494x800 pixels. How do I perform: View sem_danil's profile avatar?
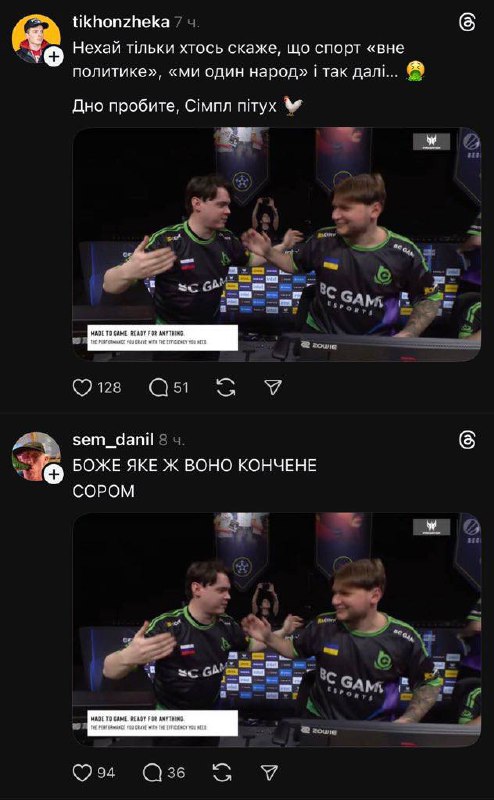click(x=36, y=456)
